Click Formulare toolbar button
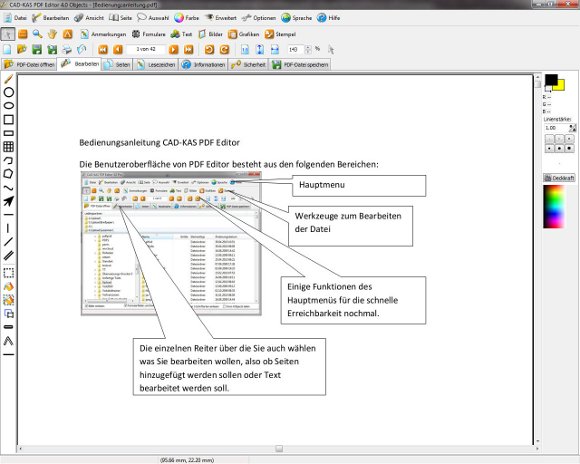 (x=149, y=34)
